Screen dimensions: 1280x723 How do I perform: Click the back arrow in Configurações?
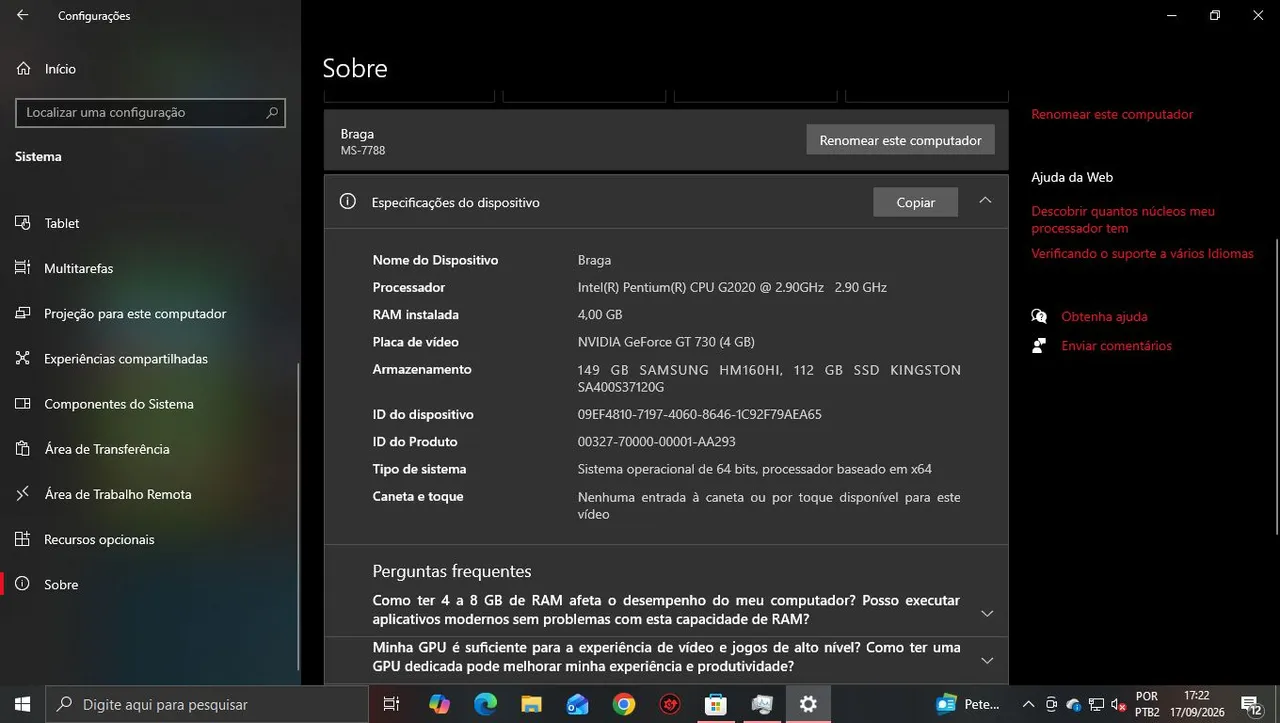pyautogui.click(x=23, y=16)
